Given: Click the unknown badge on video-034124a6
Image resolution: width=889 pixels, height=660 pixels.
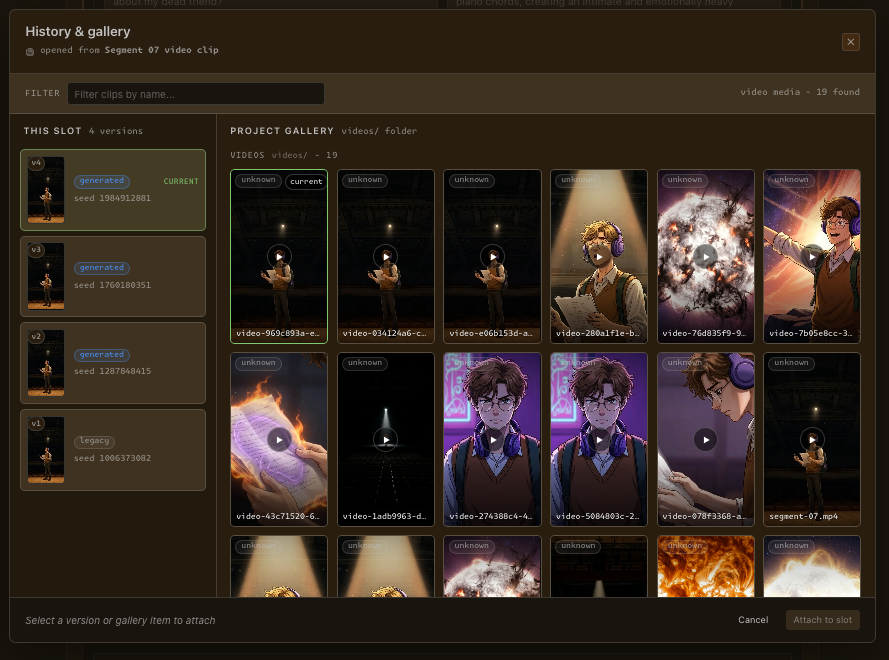Looking at the screenshot, I should [x=365, y=180].
